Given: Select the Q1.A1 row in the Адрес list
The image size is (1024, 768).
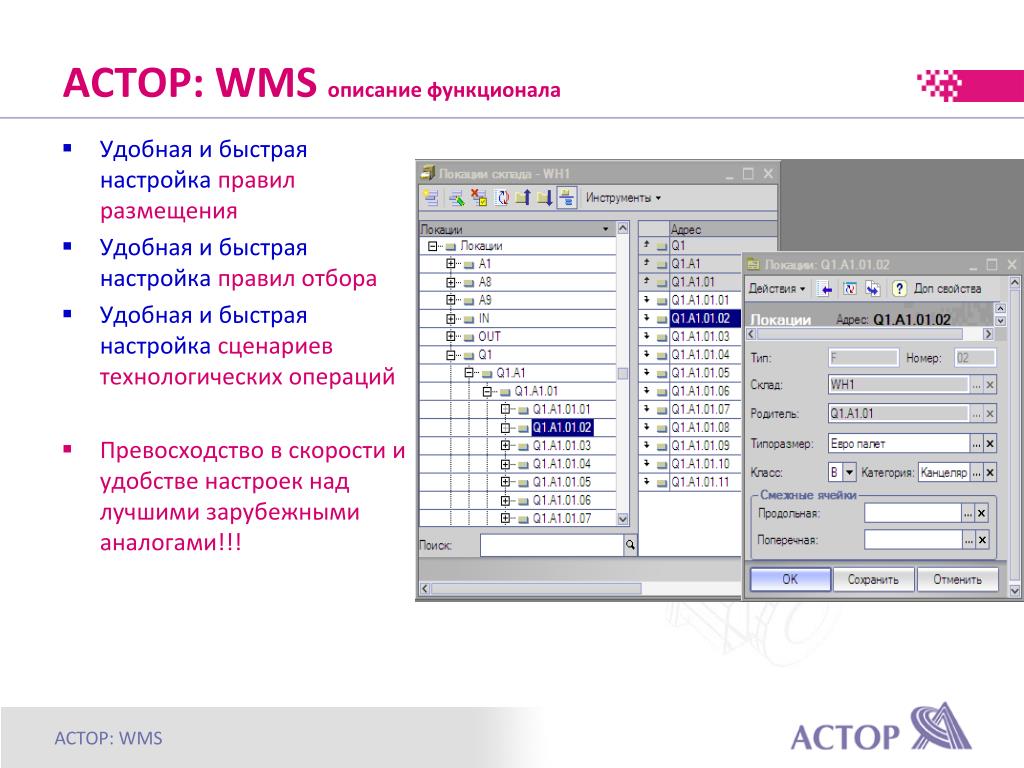Looking at the screenshot, I should pyautogui.click(x=691, y=264).
